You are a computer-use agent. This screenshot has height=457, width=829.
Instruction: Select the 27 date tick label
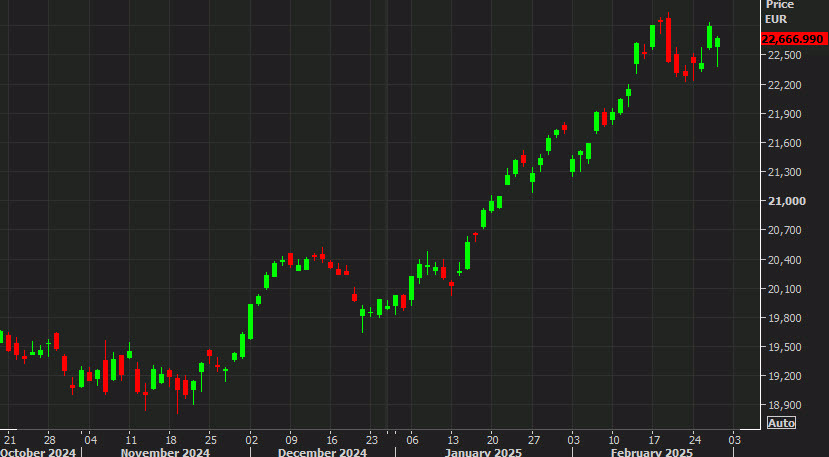tap(534, 440)
